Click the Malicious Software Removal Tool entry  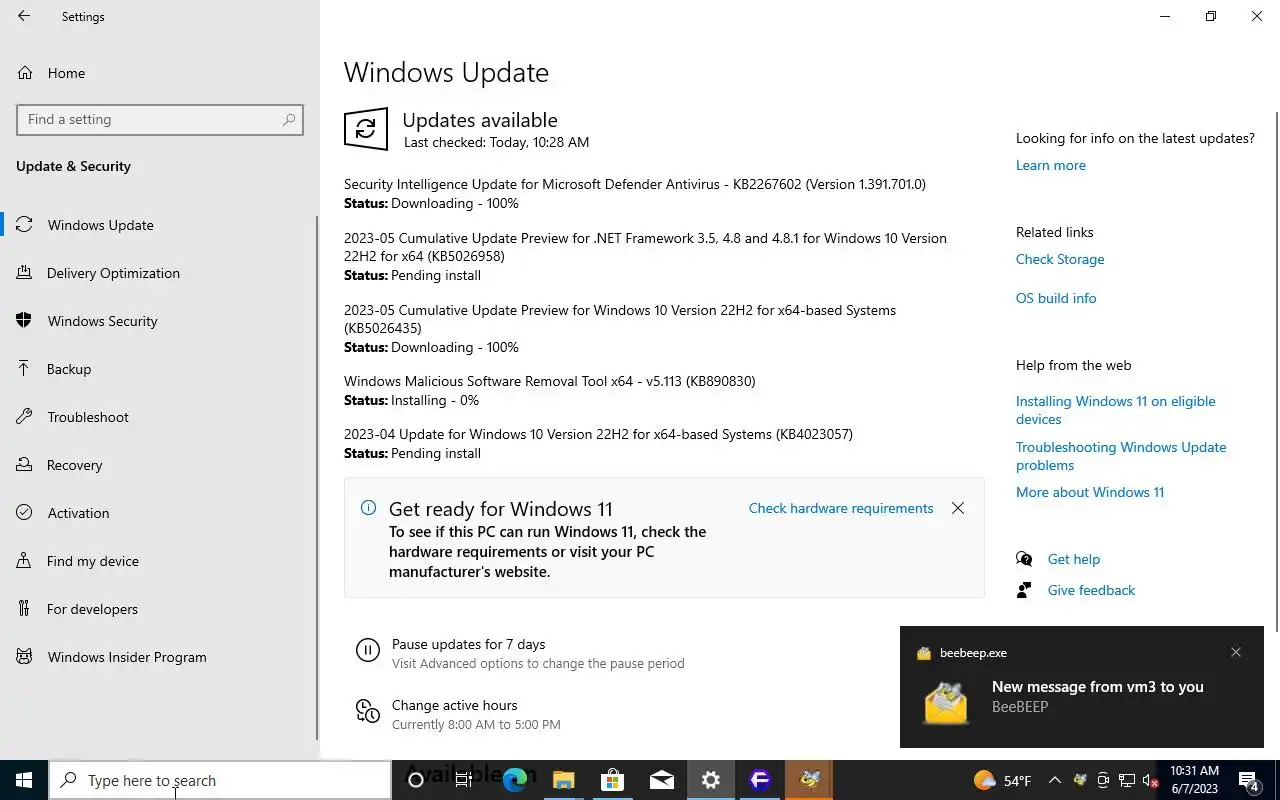point(550,390)
